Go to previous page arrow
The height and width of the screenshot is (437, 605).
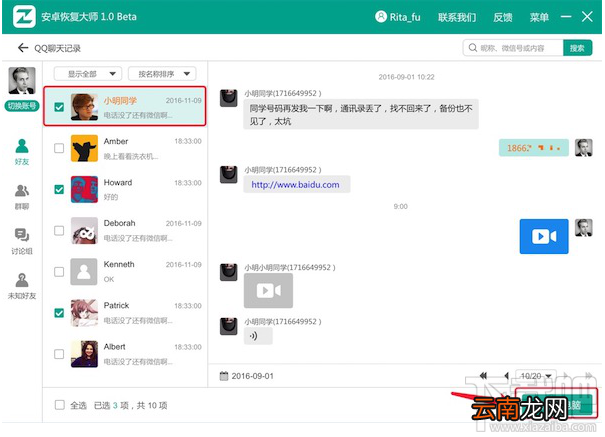(506, 375)
